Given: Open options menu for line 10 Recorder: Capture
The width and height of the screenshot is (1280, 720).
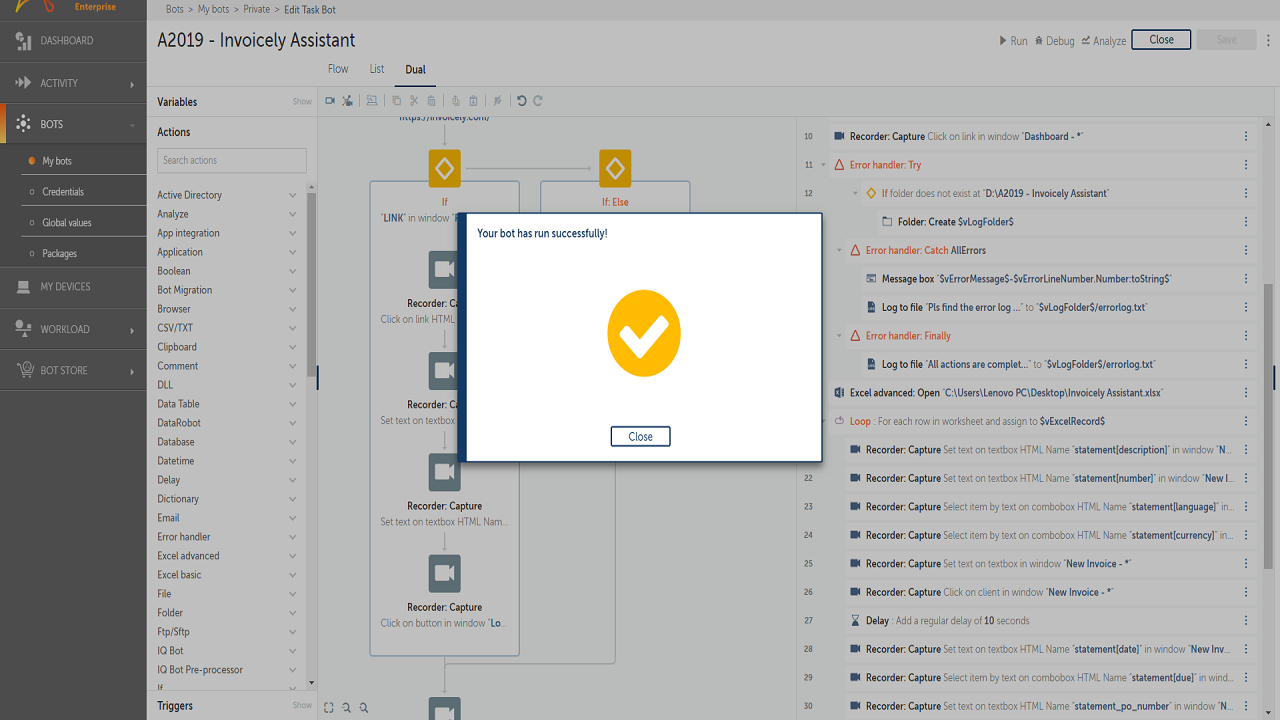Looking at the screenshot, I should 1246,137.
